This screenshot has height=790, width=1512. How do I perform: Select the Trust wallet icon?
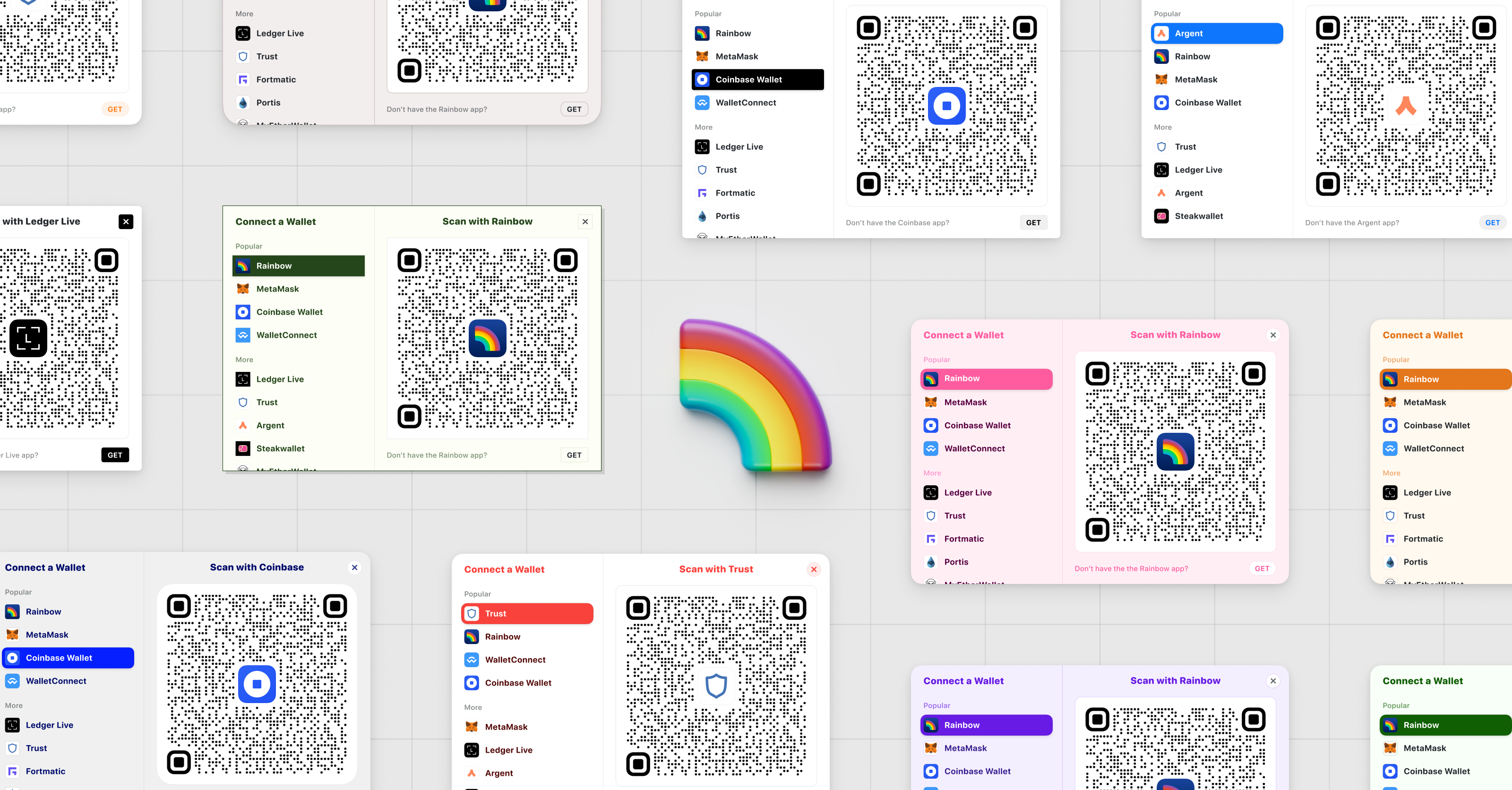[x=471, y=613]
